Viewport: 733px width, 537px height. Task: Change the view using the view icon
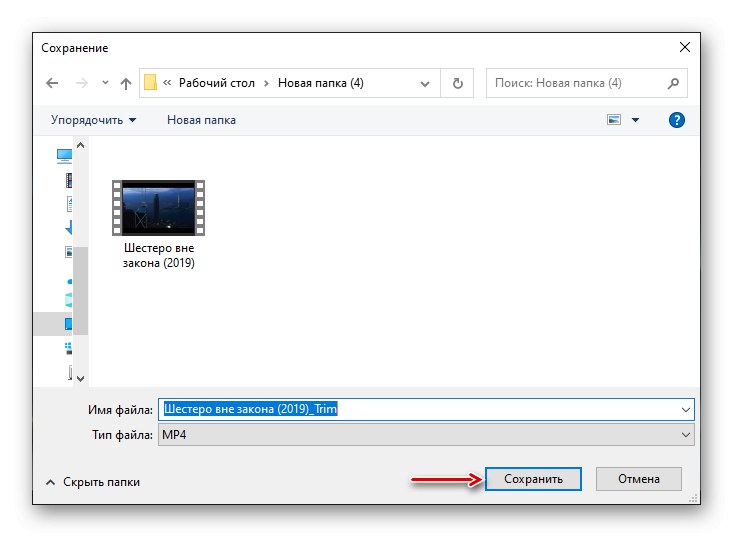tap(614, 120)
